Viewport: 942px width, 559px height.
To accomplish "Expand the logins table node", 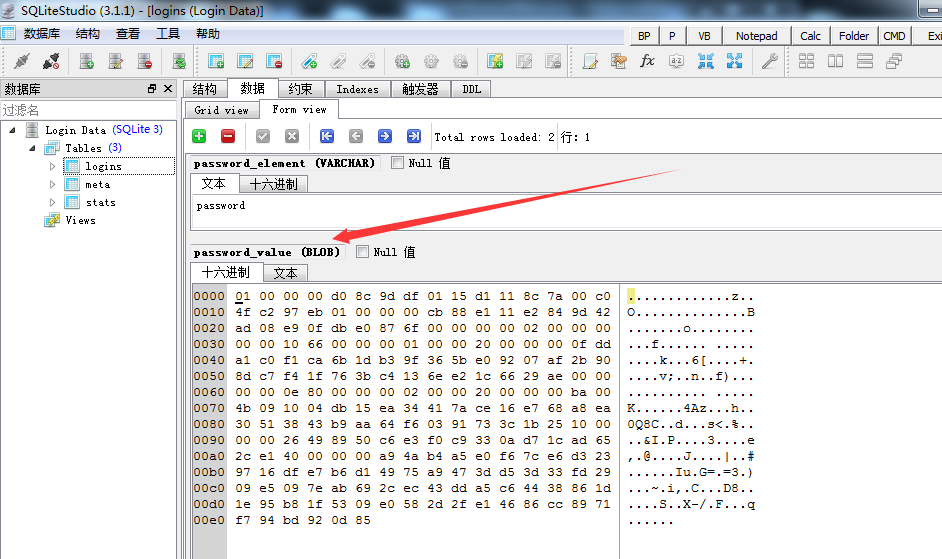I will pos(53,166).
